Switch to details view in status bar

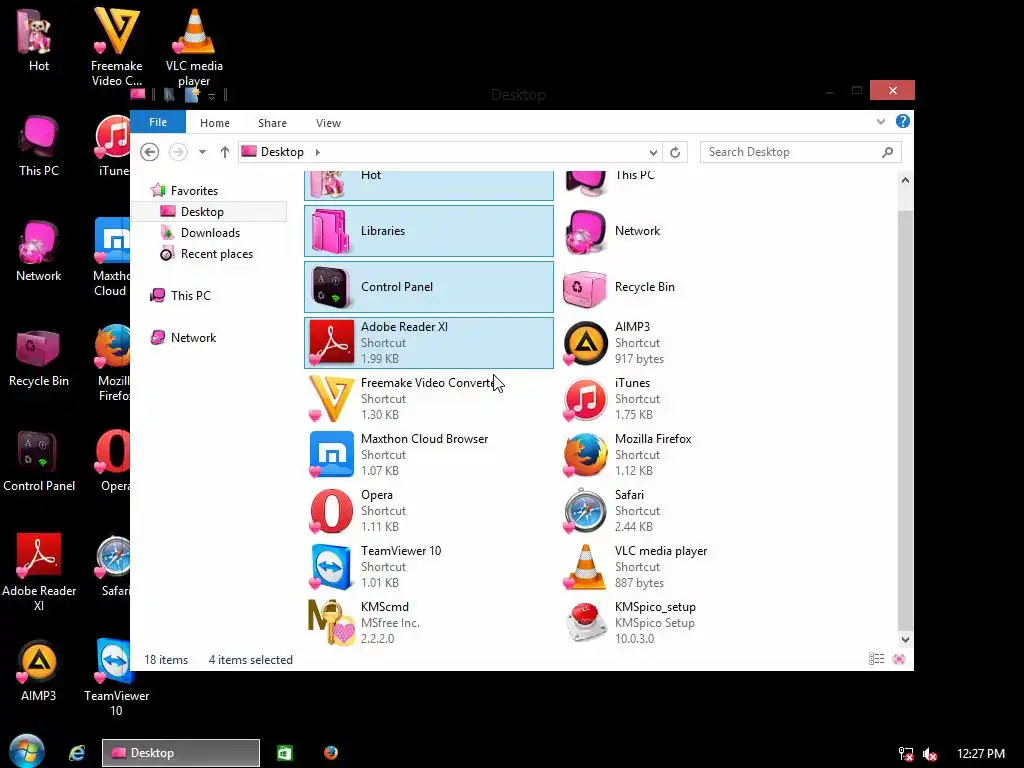point(876,659)
